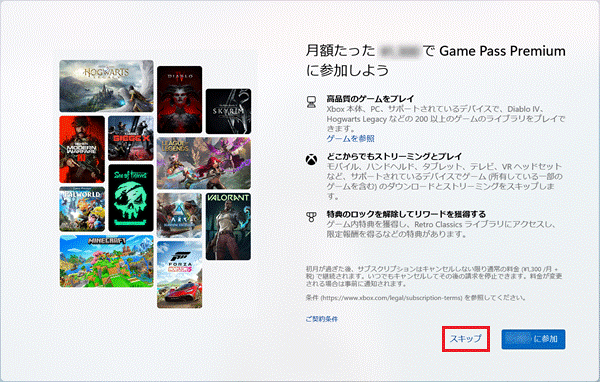Viewport: 600px width, 382px height.
Task: Select the Diablo IV game cover
Action: click(x=179, y=100)
